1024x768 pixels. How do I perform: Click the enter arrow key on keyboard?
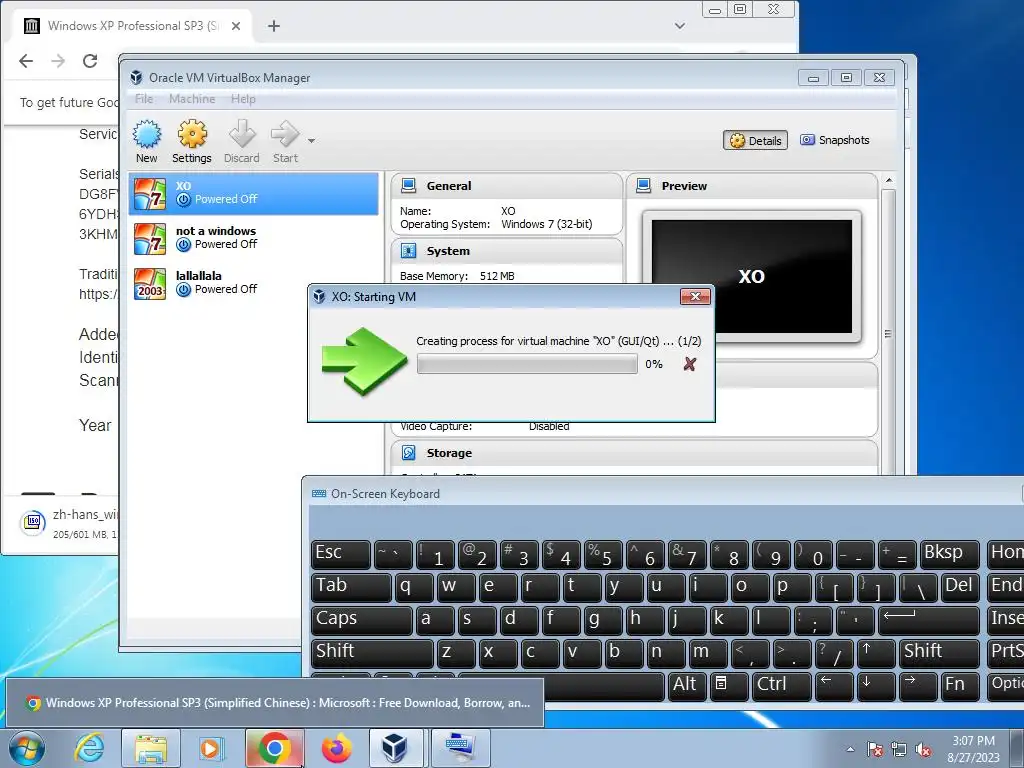click(x=929, y=619)
